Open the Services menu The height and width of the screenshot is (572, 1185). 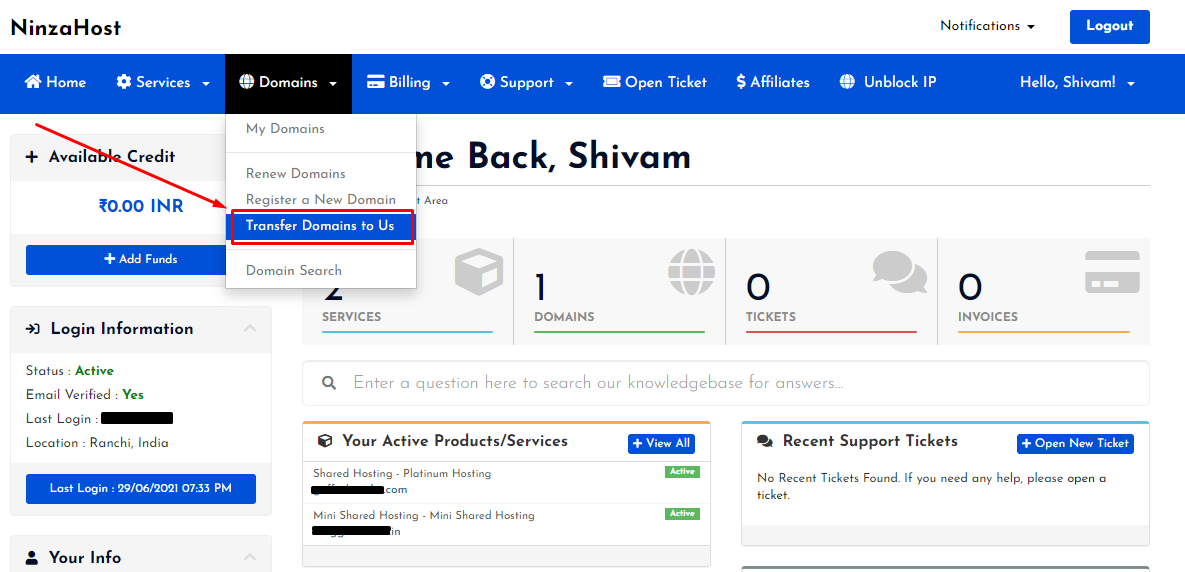(162, 82)
